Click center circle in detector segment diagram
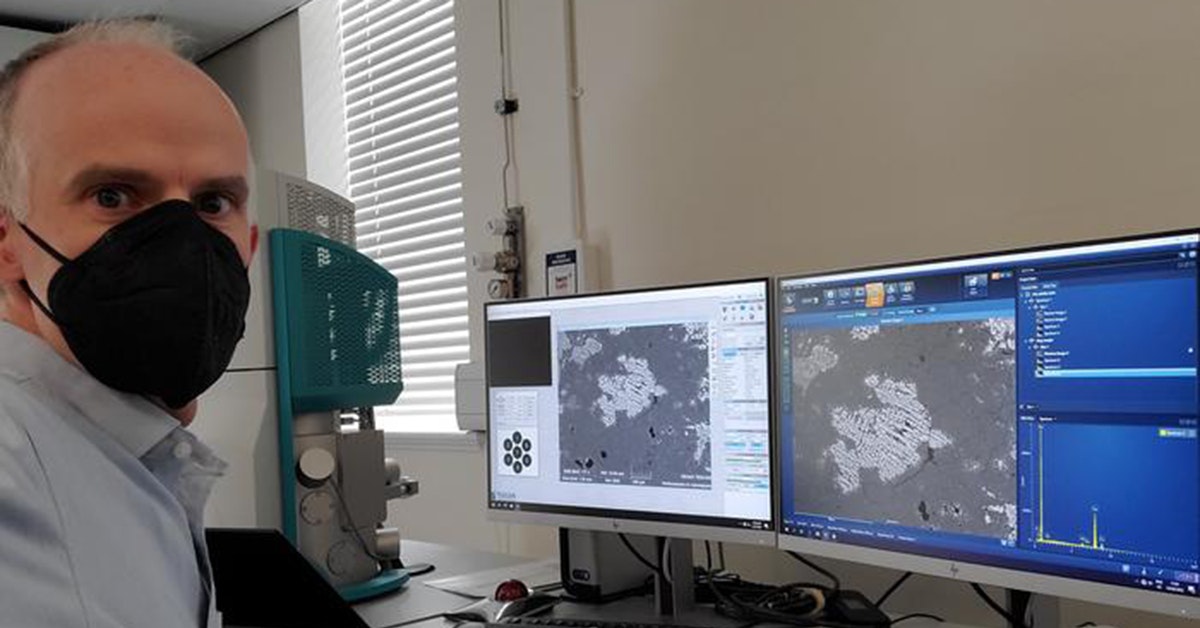 coord(517,452)
